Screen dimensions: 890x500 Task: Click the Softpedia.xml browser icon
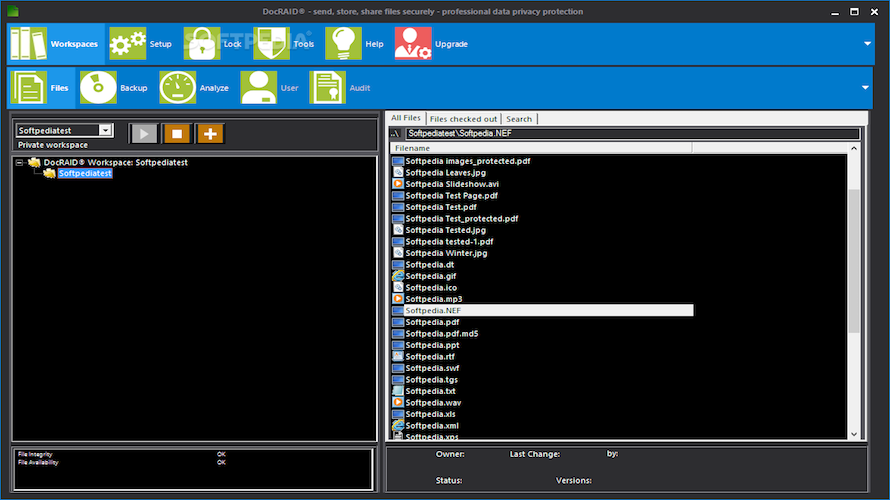[398, 426]
